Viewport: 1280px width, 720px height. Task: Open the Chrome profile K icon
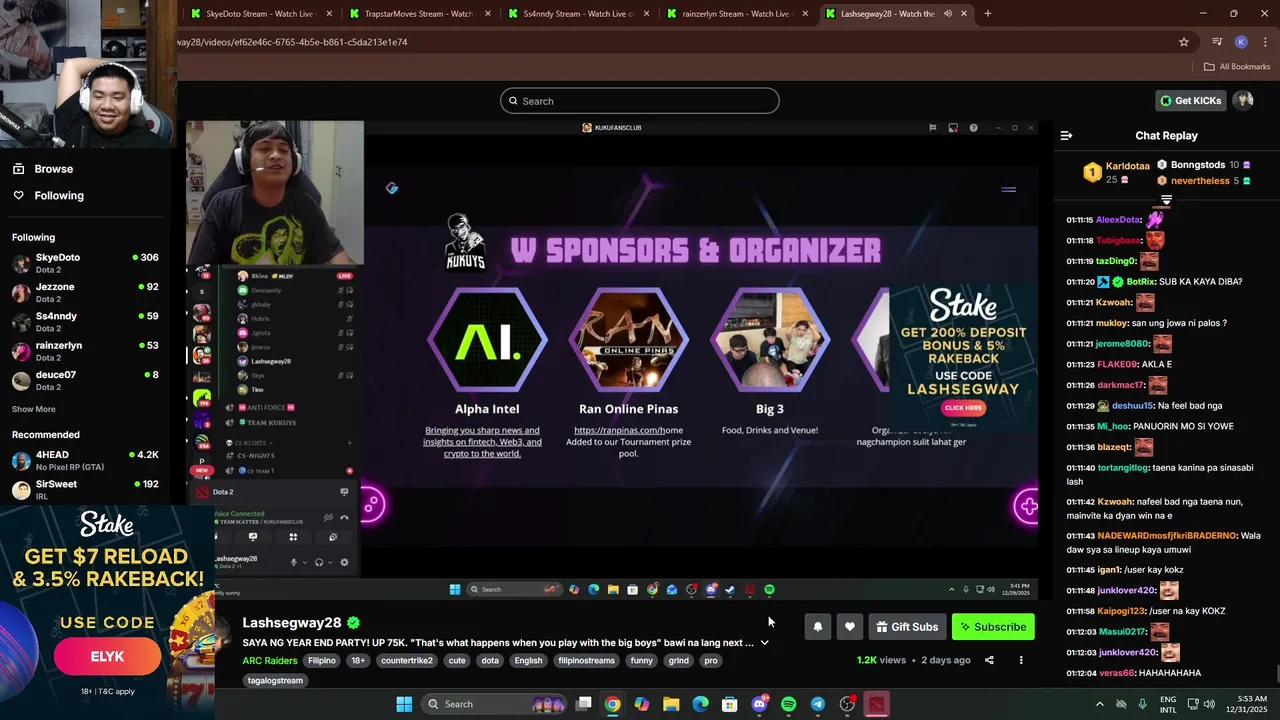pyautogui.click(x=1241, y=42)
